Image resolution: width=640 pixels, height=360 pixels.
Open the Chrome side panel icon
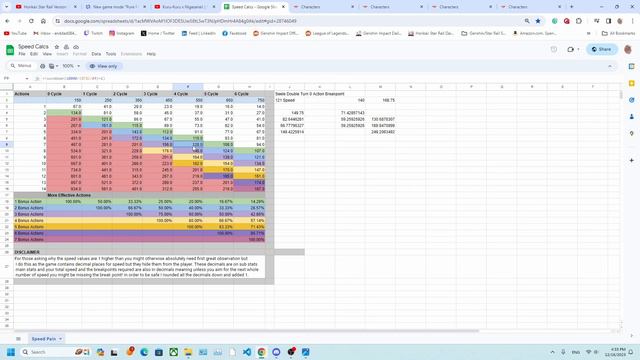pyautogui.click(x=609, y=21)
